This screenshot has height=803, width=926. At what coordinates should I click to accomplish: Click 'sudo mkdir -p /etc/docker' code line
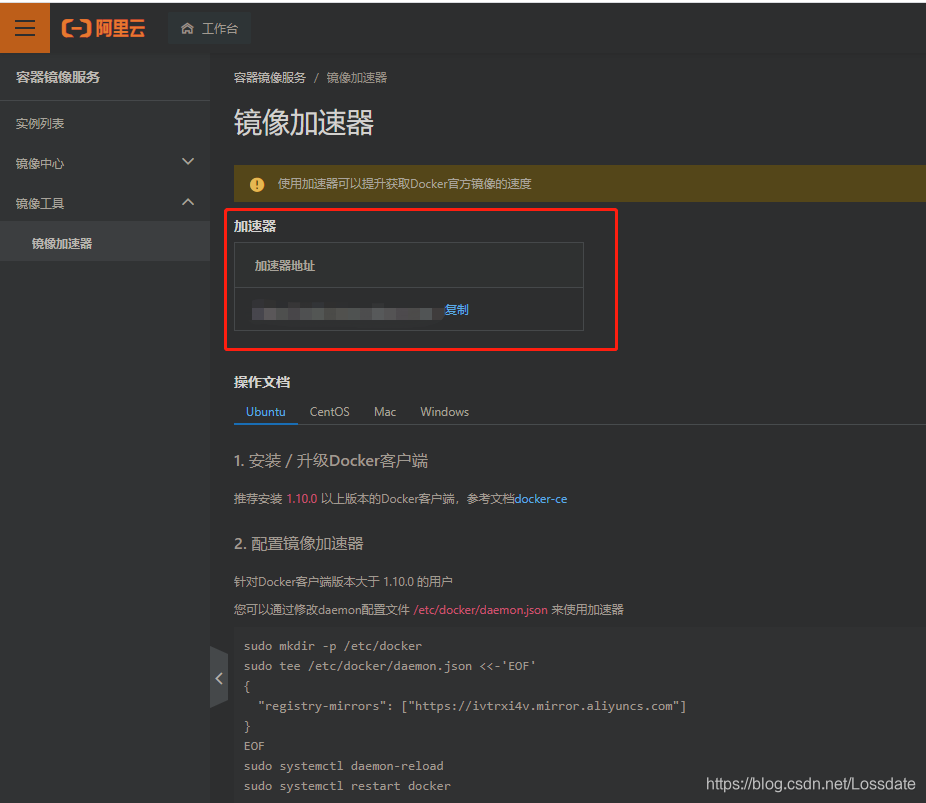point(333,646)
